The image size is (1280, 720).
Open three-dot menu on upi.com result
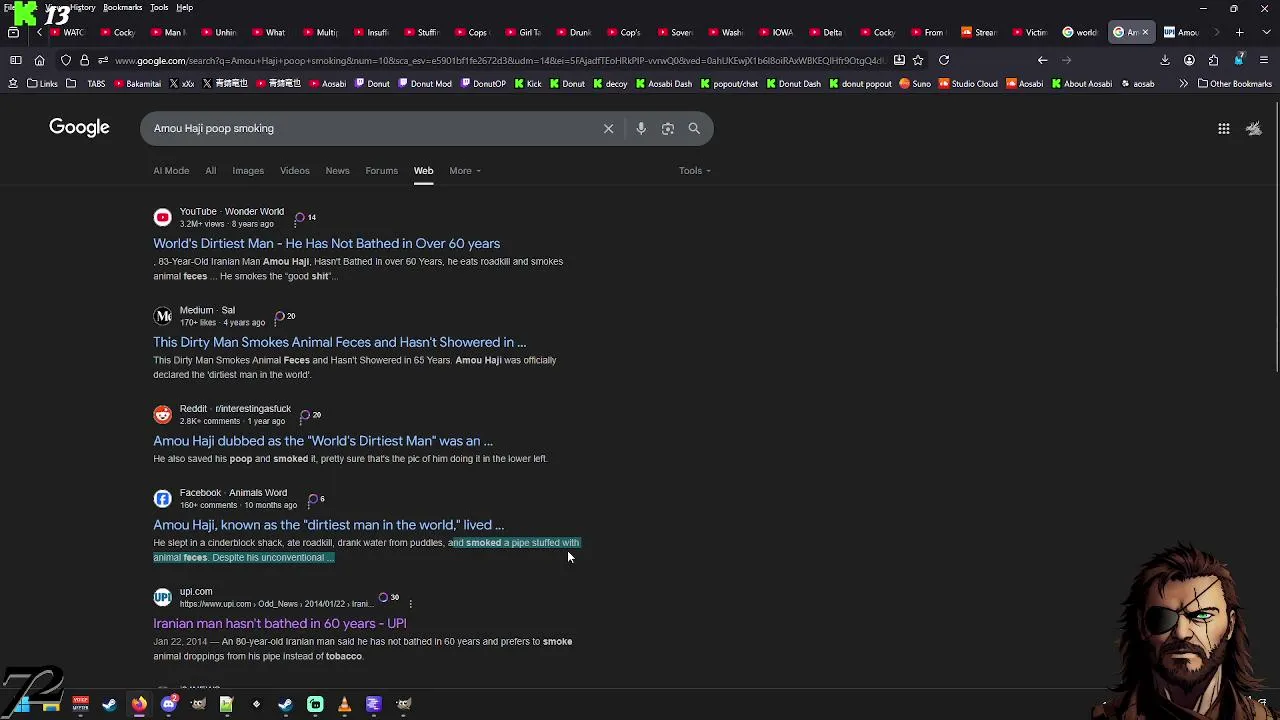tap(410, 603)
